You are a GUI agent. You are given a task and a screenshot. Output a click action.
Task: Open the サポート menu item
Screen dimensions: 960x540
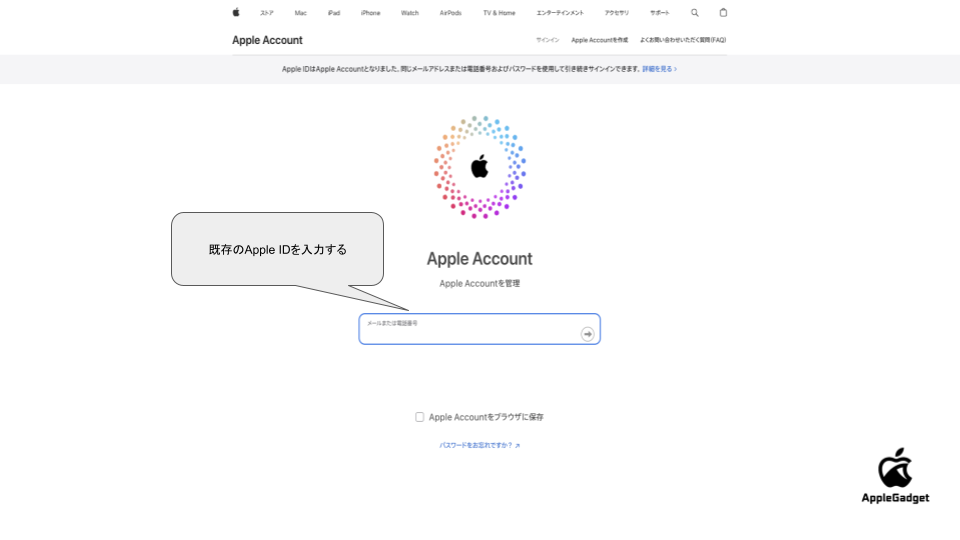[659, 13]
